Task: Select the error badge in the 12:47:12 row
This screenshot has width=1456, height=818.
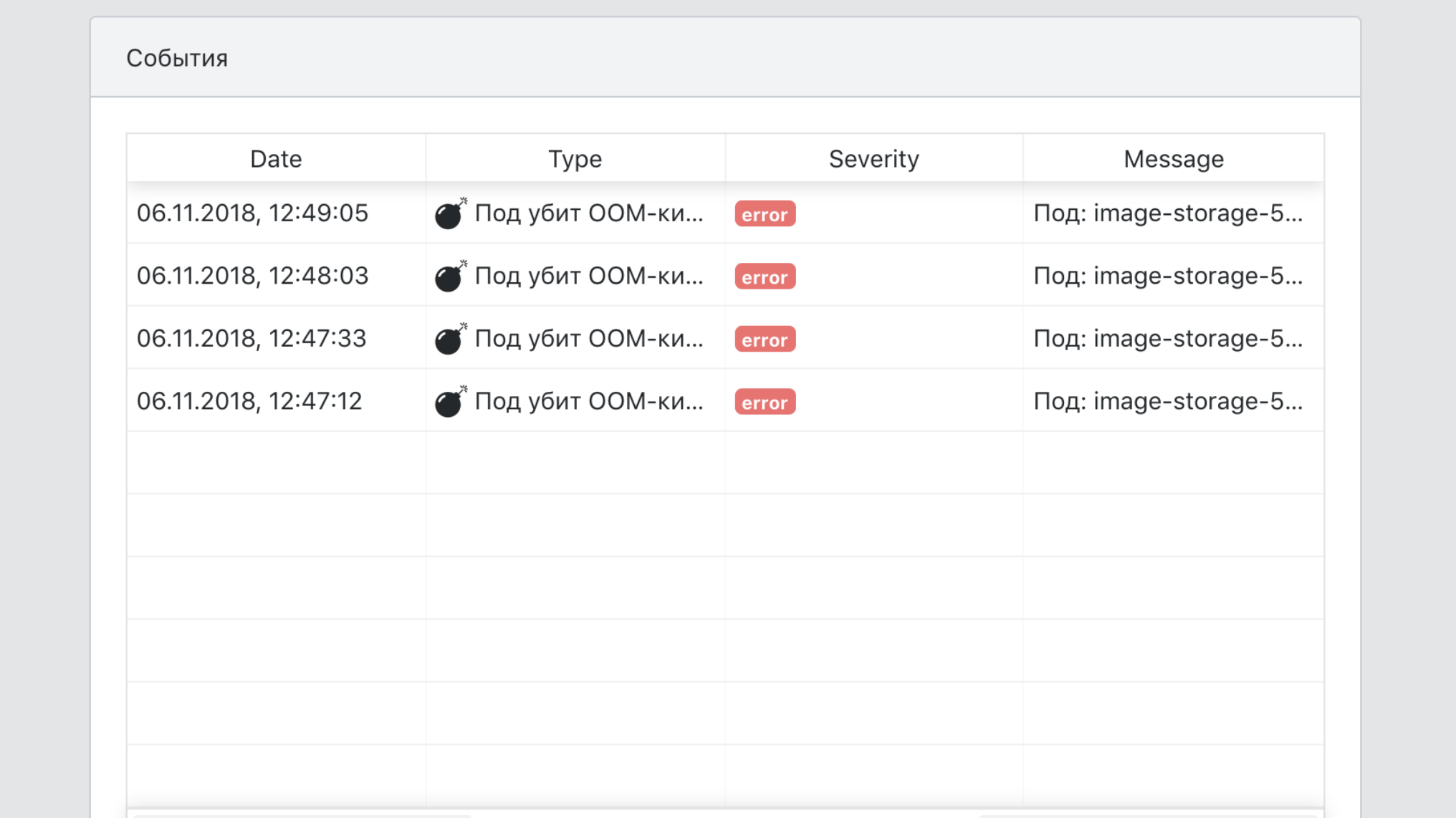Action: [765, 402]
